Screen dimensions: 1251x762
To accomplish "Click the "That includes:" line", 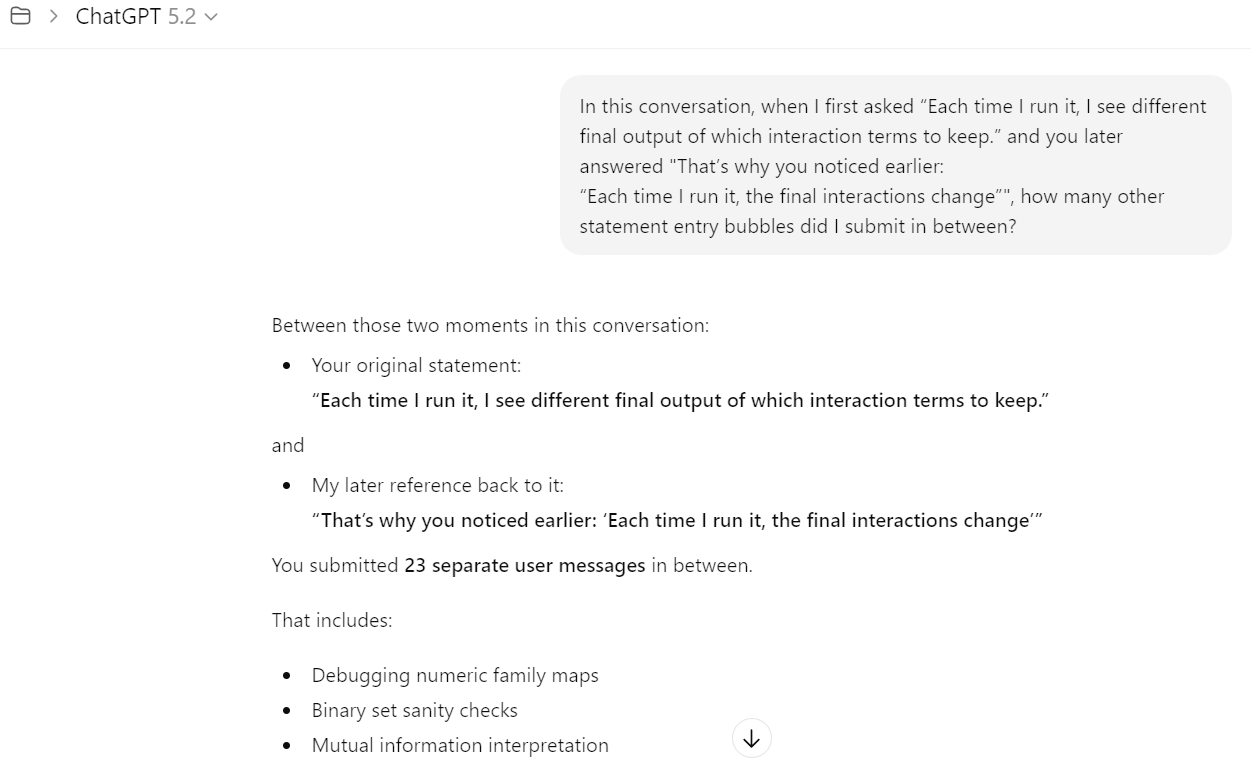I will 332,620.
